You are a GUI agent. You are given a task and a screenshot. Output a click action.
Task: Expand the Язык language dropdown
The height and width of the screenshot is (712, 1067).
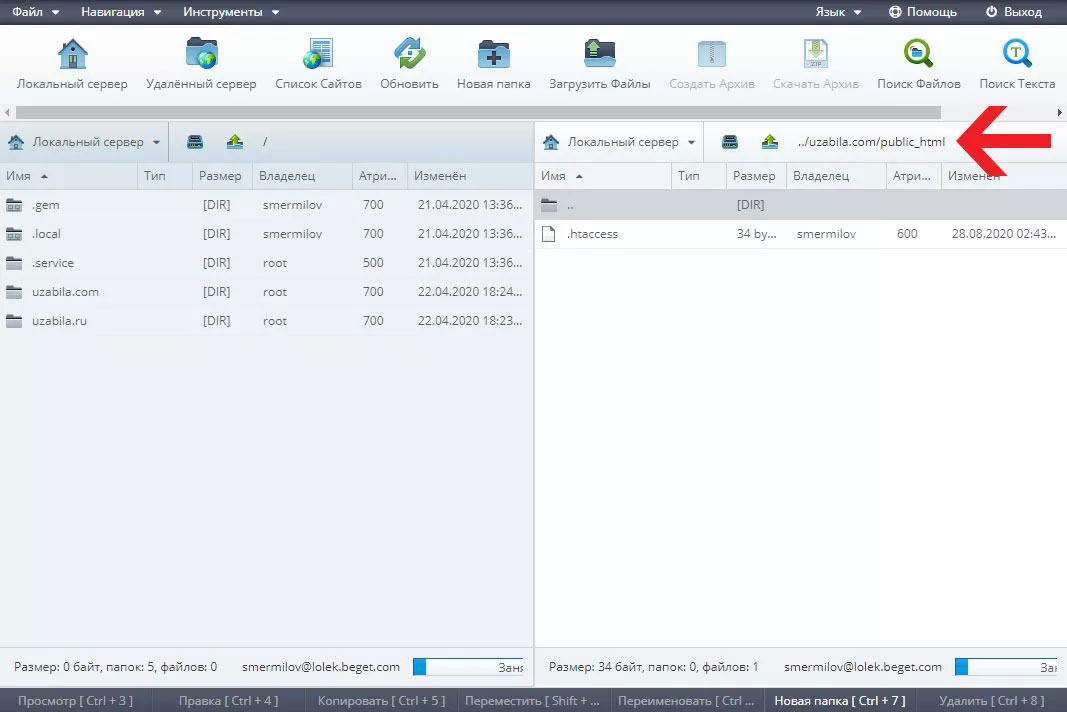coord(837,12)
